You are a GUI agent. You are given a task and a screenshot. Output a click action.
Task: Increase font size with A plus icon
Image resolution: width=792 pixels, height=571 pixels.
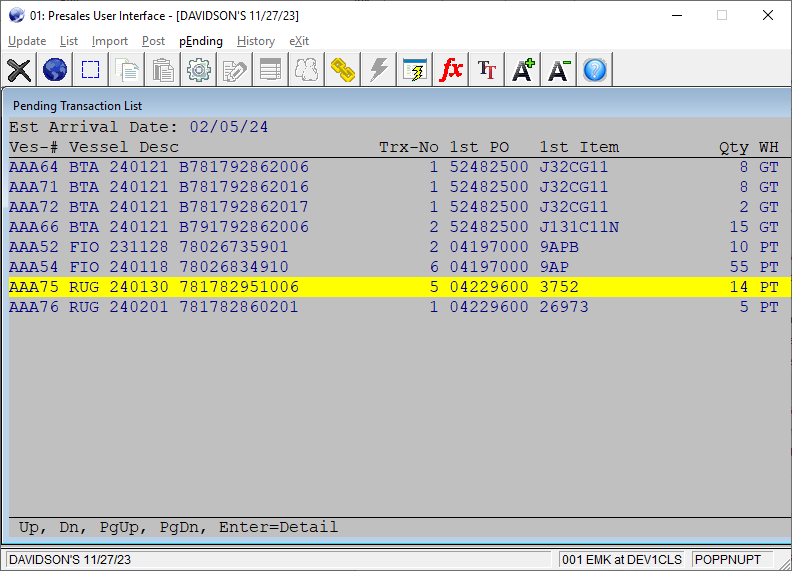pos(523,70)
